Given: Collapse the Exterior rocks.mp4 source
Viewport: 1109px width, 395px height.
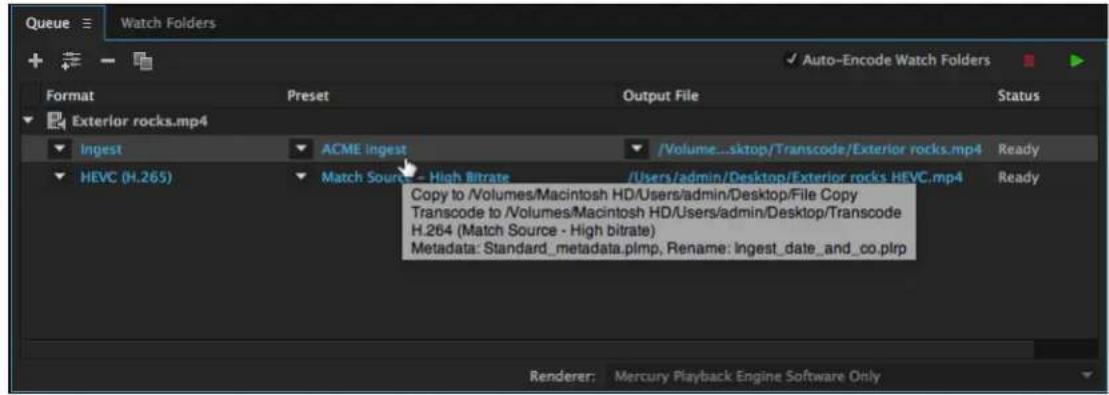Looking at the screenshot, I should (28, 122).
